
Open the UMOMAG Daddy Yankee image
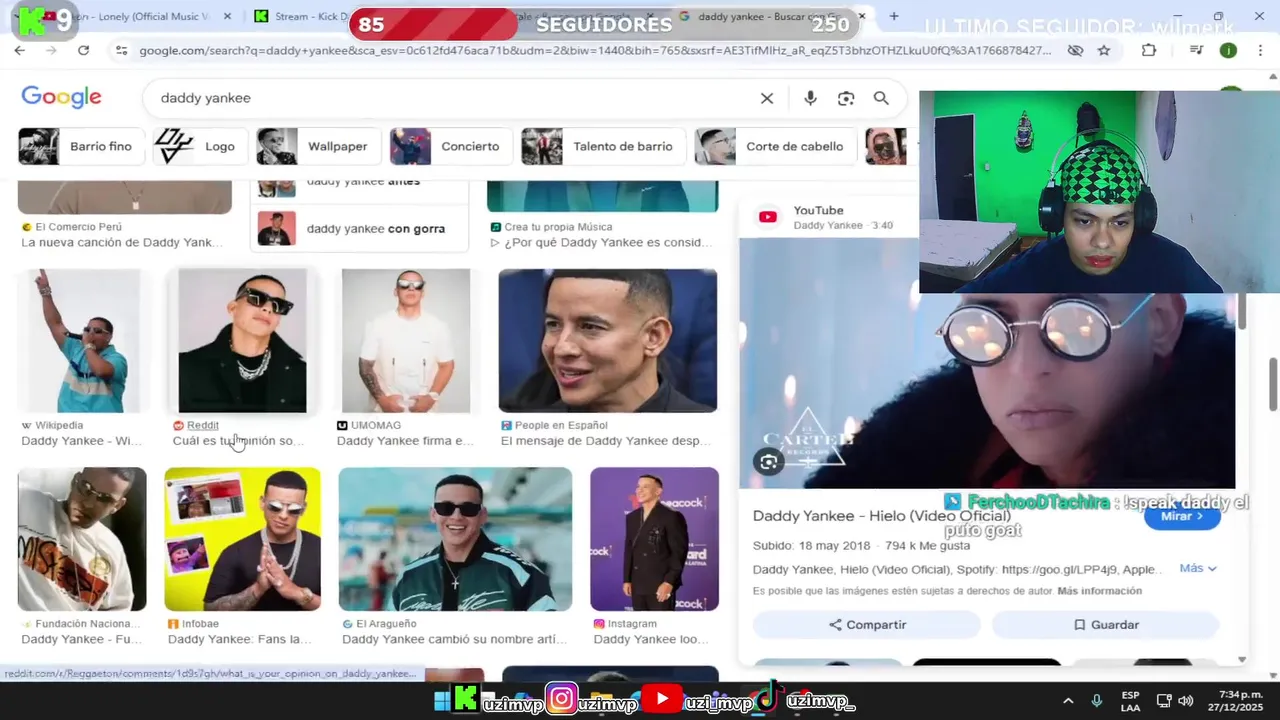(x=406, y=340)
